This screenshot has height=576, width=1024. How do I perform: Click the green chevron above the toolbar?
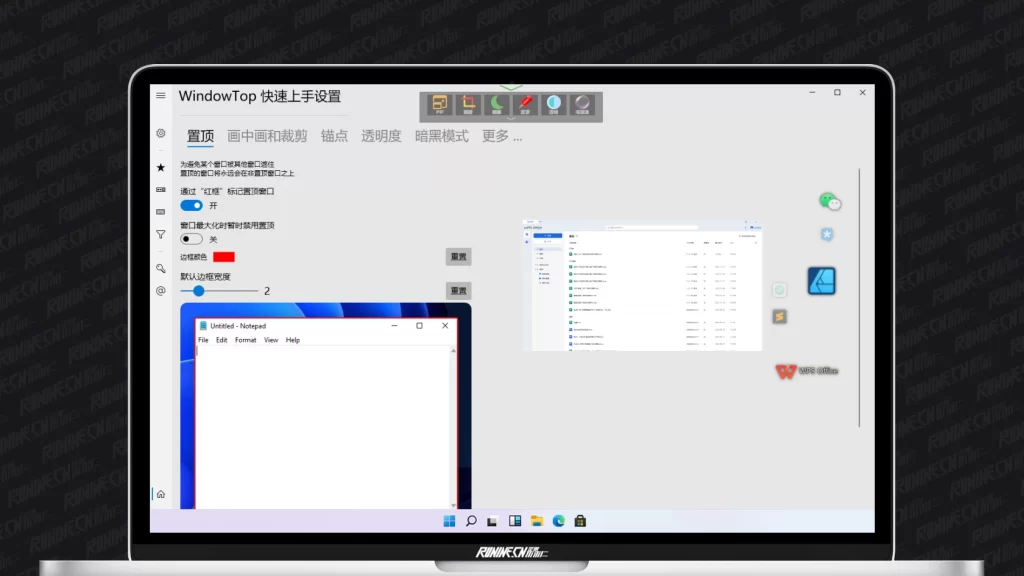coord(511,88)
